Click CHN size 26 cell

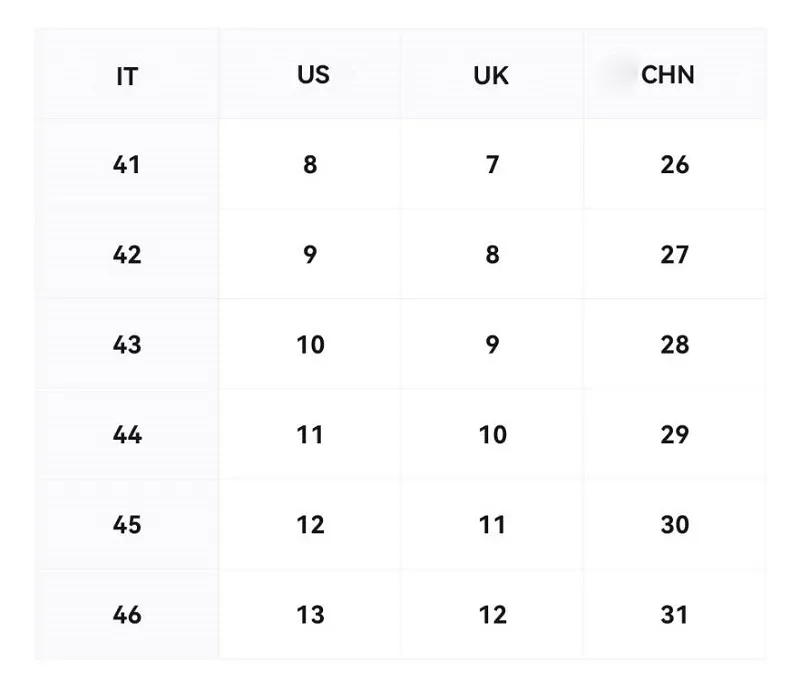[x=674, y=165]
